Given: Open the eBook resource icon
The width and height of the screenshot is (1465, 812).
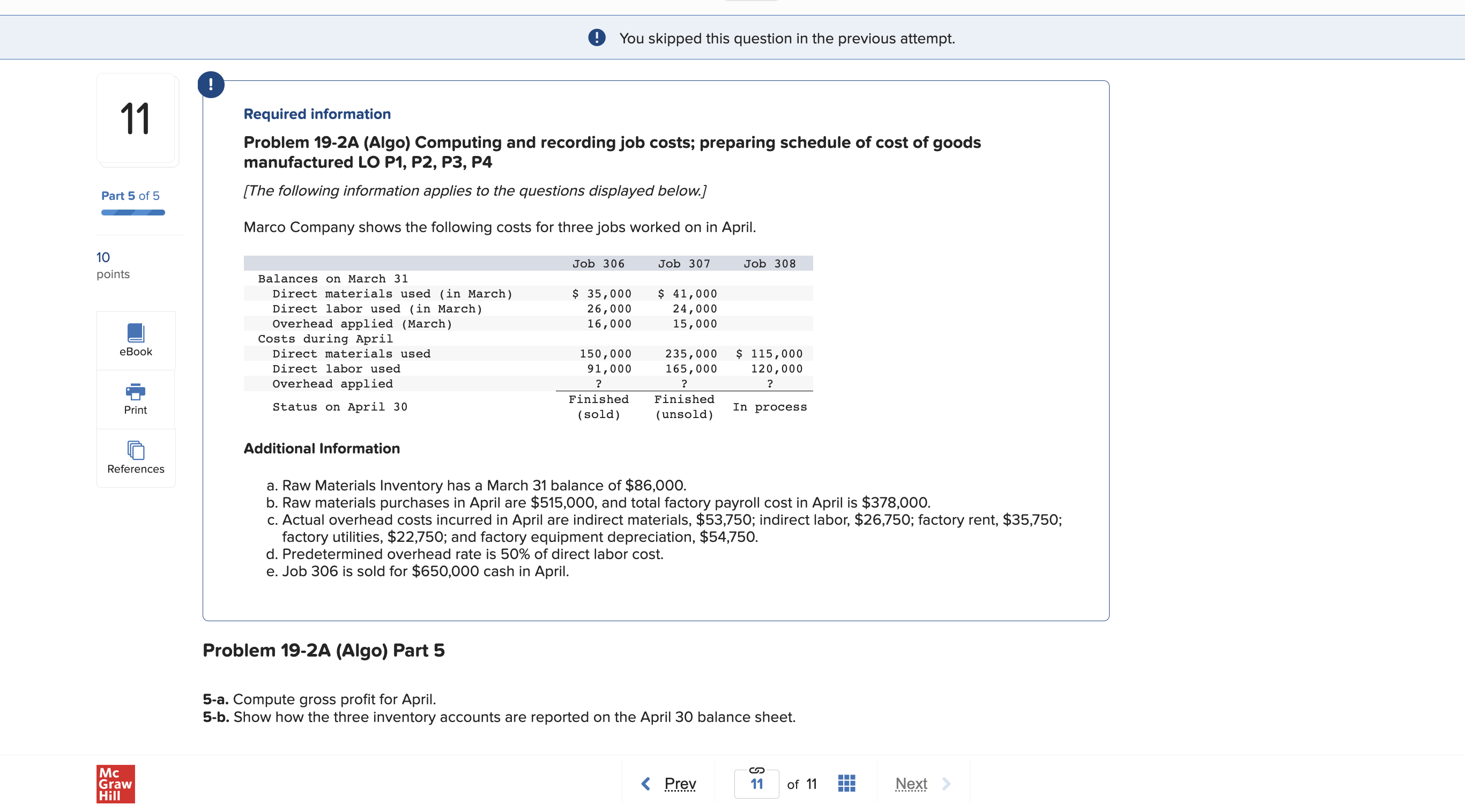Looking at the screenshot, I should tap(136, 333).
